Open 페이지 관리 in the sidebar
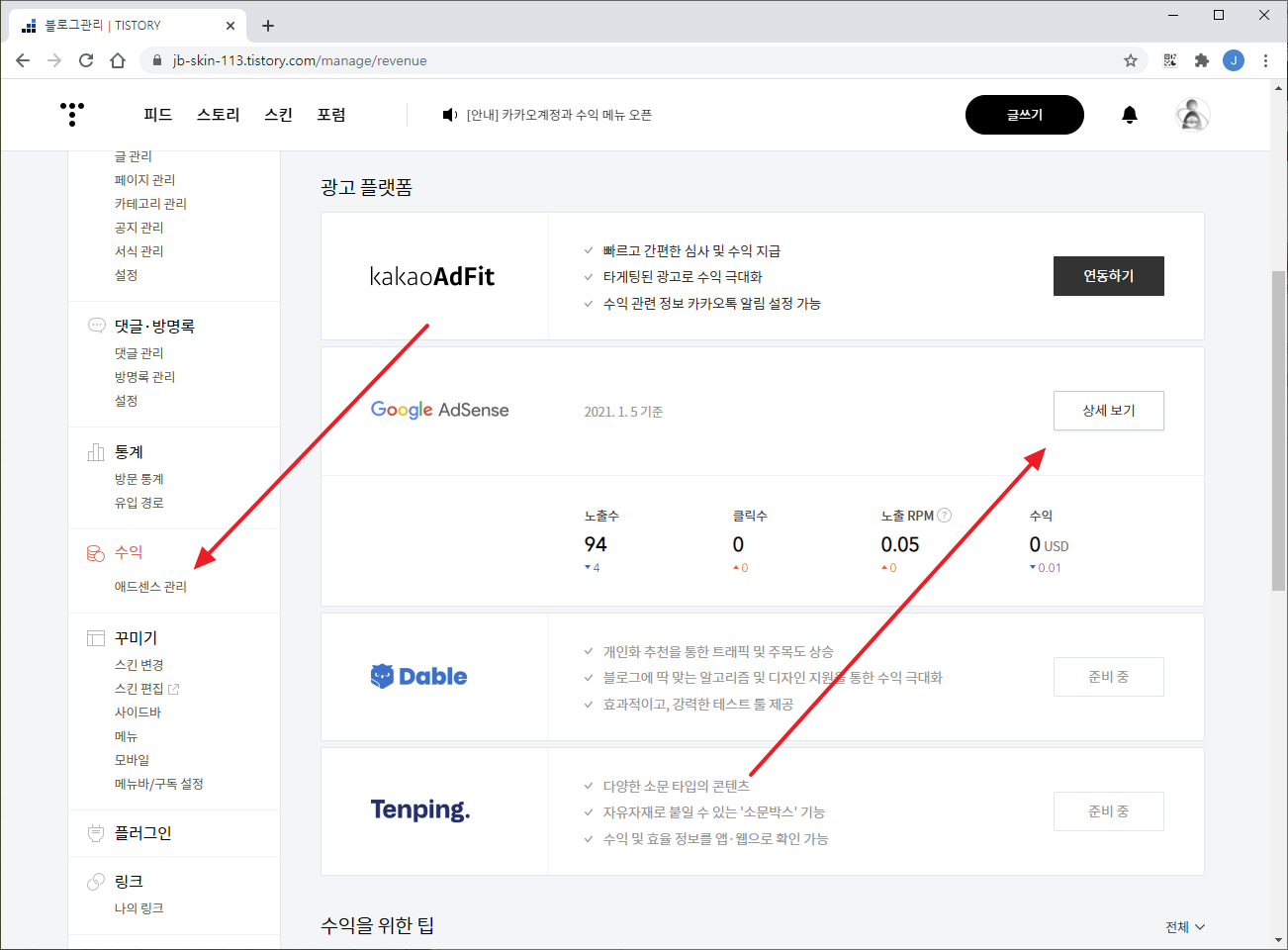Screen dimensions: 1288x950 coord(144,180)
